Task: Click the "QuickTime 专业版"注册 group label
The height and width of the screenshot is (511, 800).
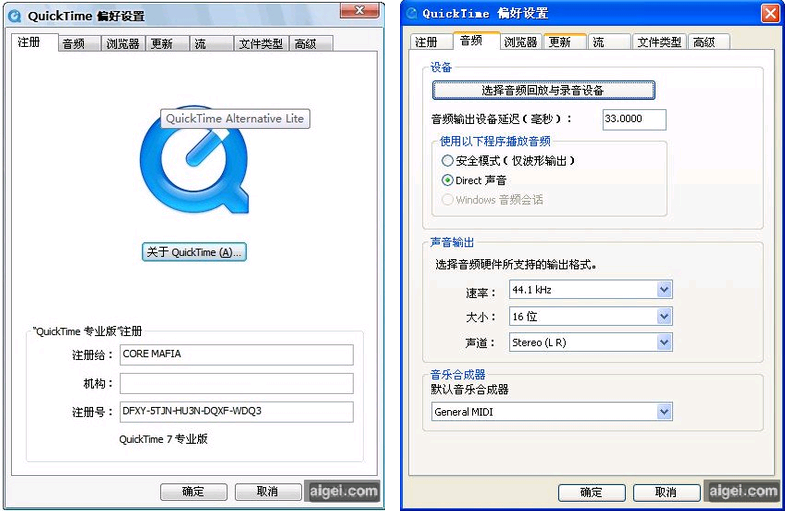Action: pos(87,331)
